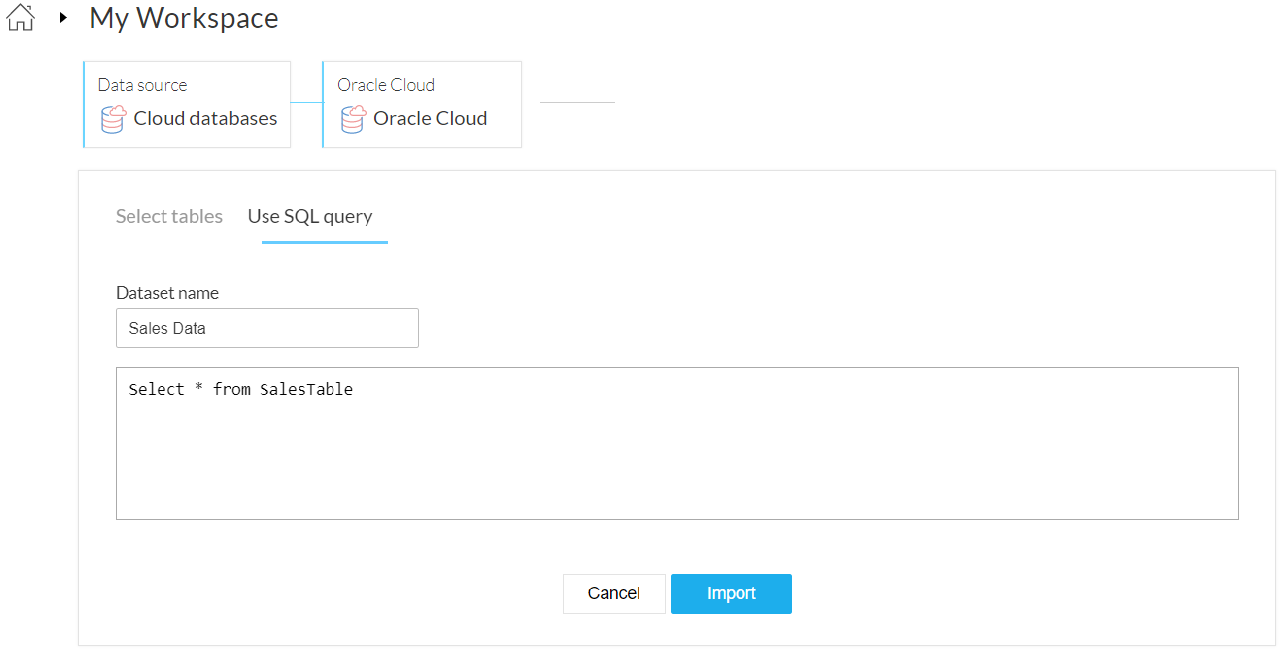Click the large "Oracle Cloud" step label
This screenshot has height=661, width=1288.
point(430,118)
